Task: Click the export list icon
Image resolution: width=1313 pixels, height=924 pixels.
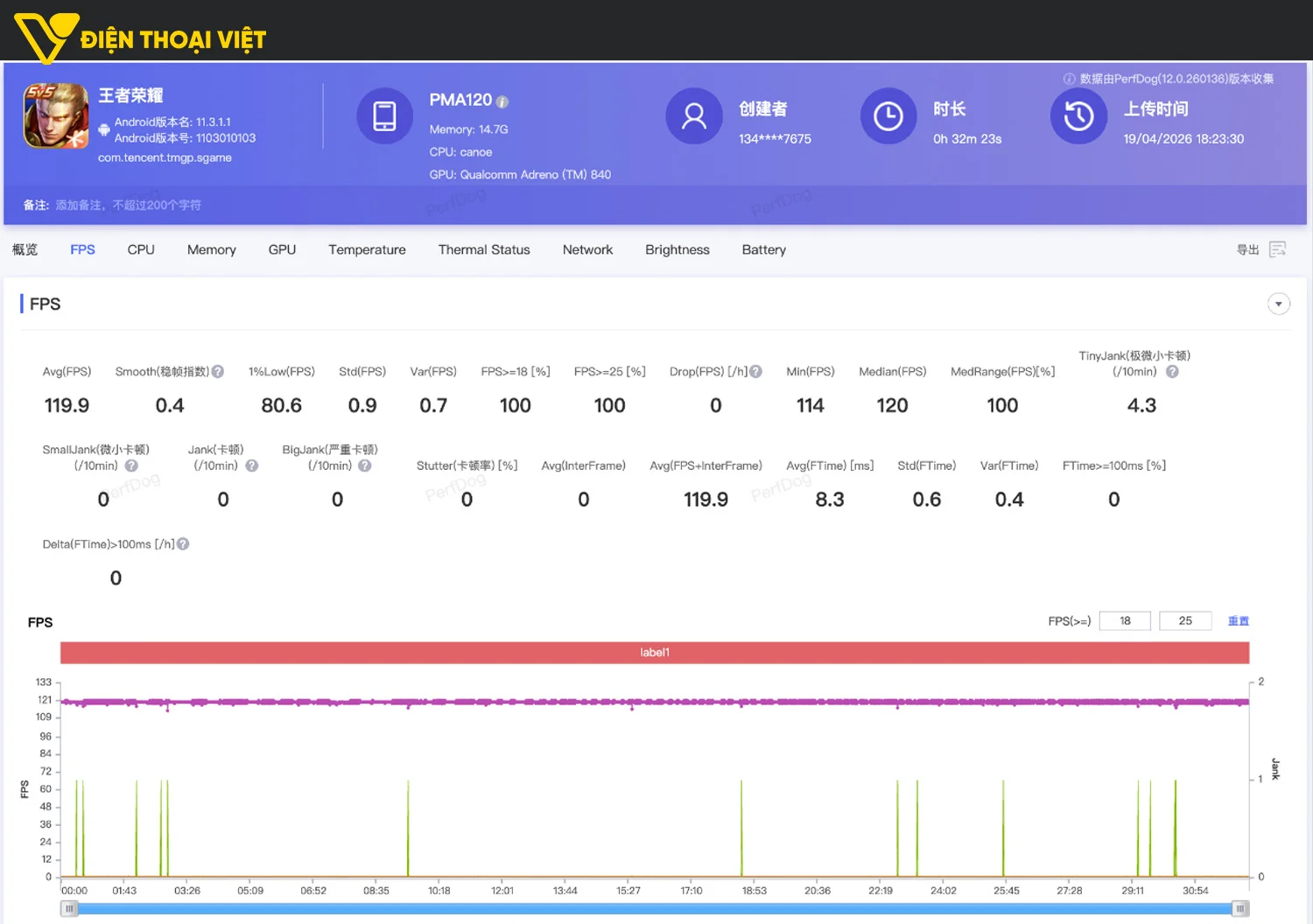Action: [1278, 249]
